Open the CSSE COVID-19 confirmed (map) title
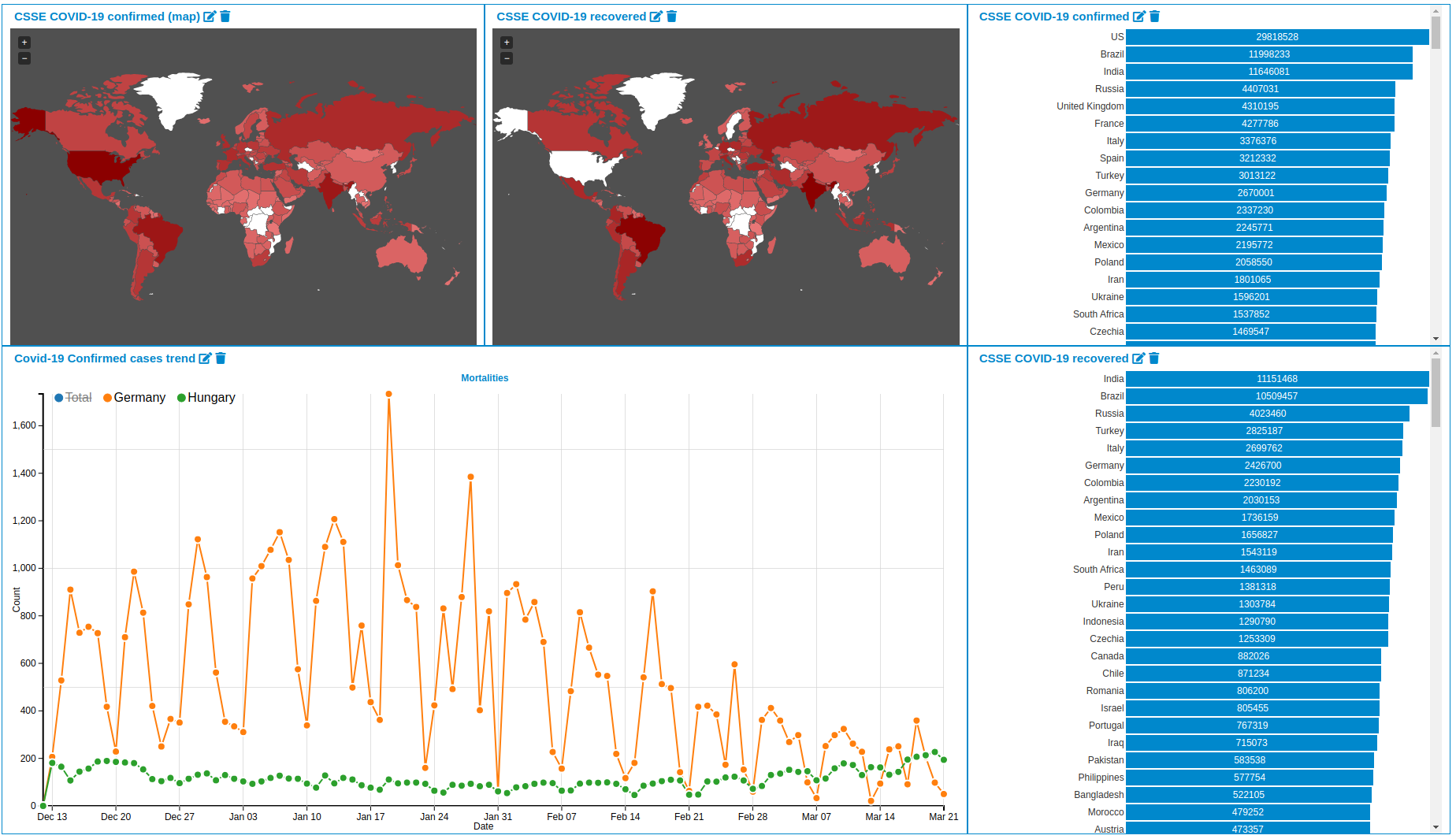 [106, 17]
